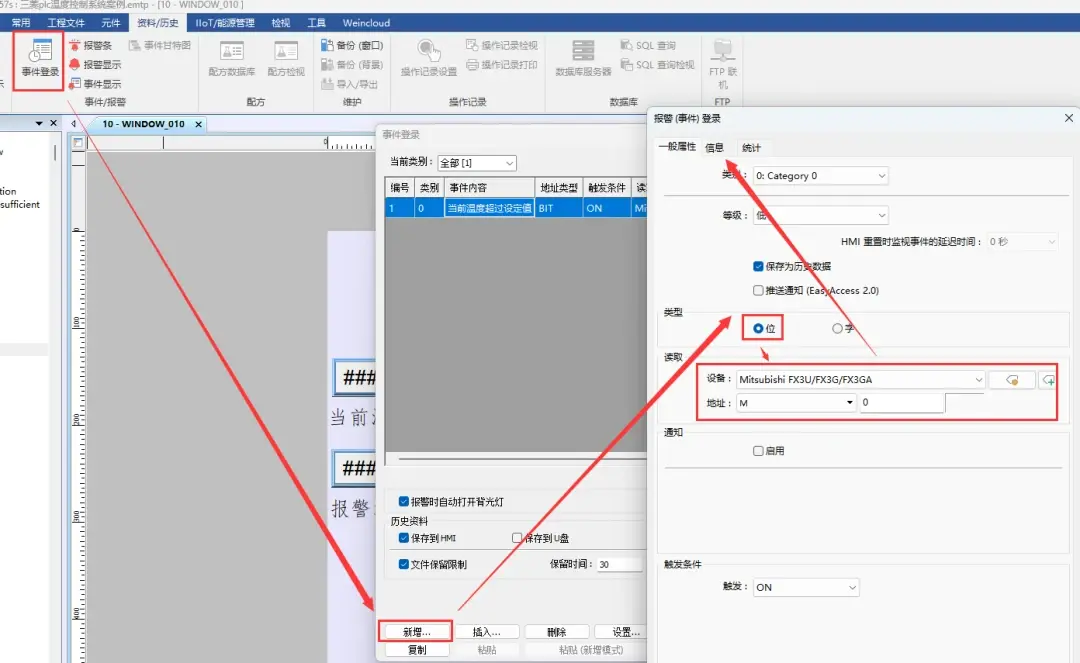Click the 设置... button
This screenshot has width=1080, height=663.
(620, 631)
